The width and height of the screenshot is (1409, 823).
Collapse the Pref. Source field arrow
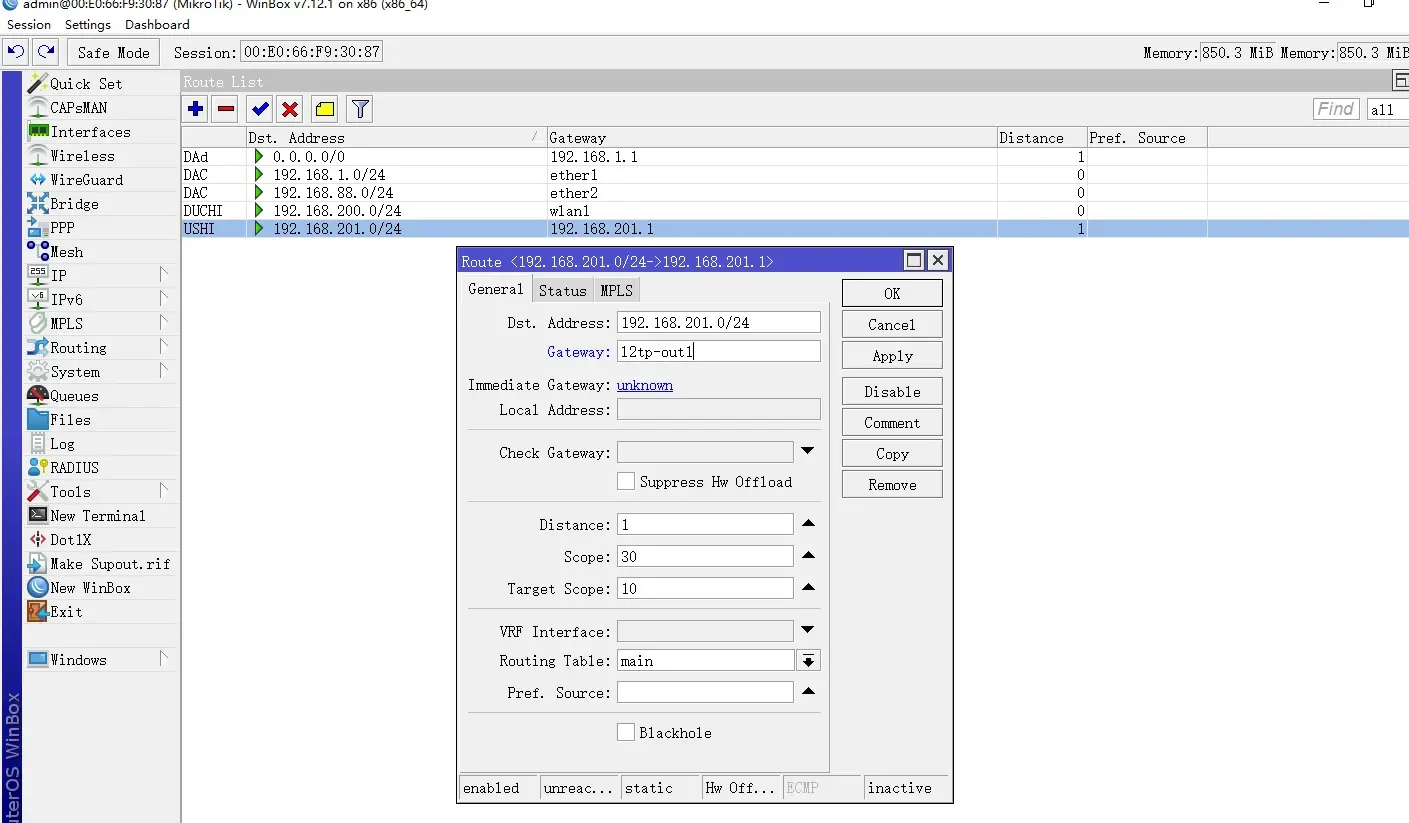coord(808,692)
